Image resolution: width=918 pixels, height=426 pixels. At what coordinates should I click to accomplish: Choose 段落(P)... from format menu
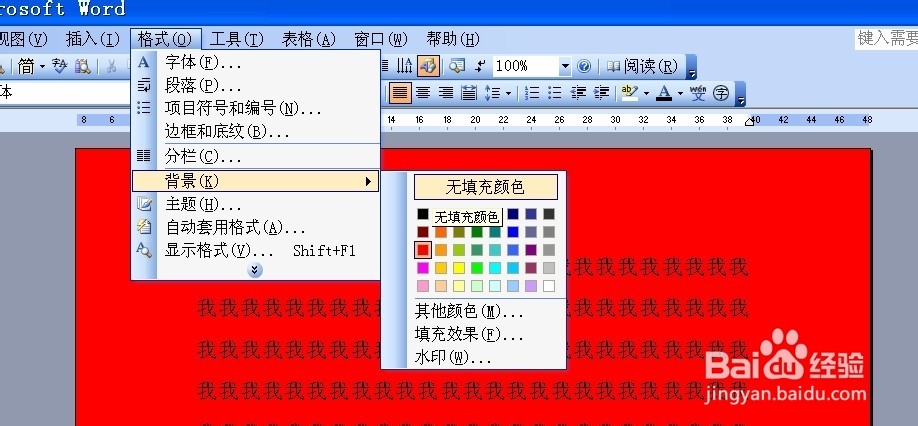point(255,85)
